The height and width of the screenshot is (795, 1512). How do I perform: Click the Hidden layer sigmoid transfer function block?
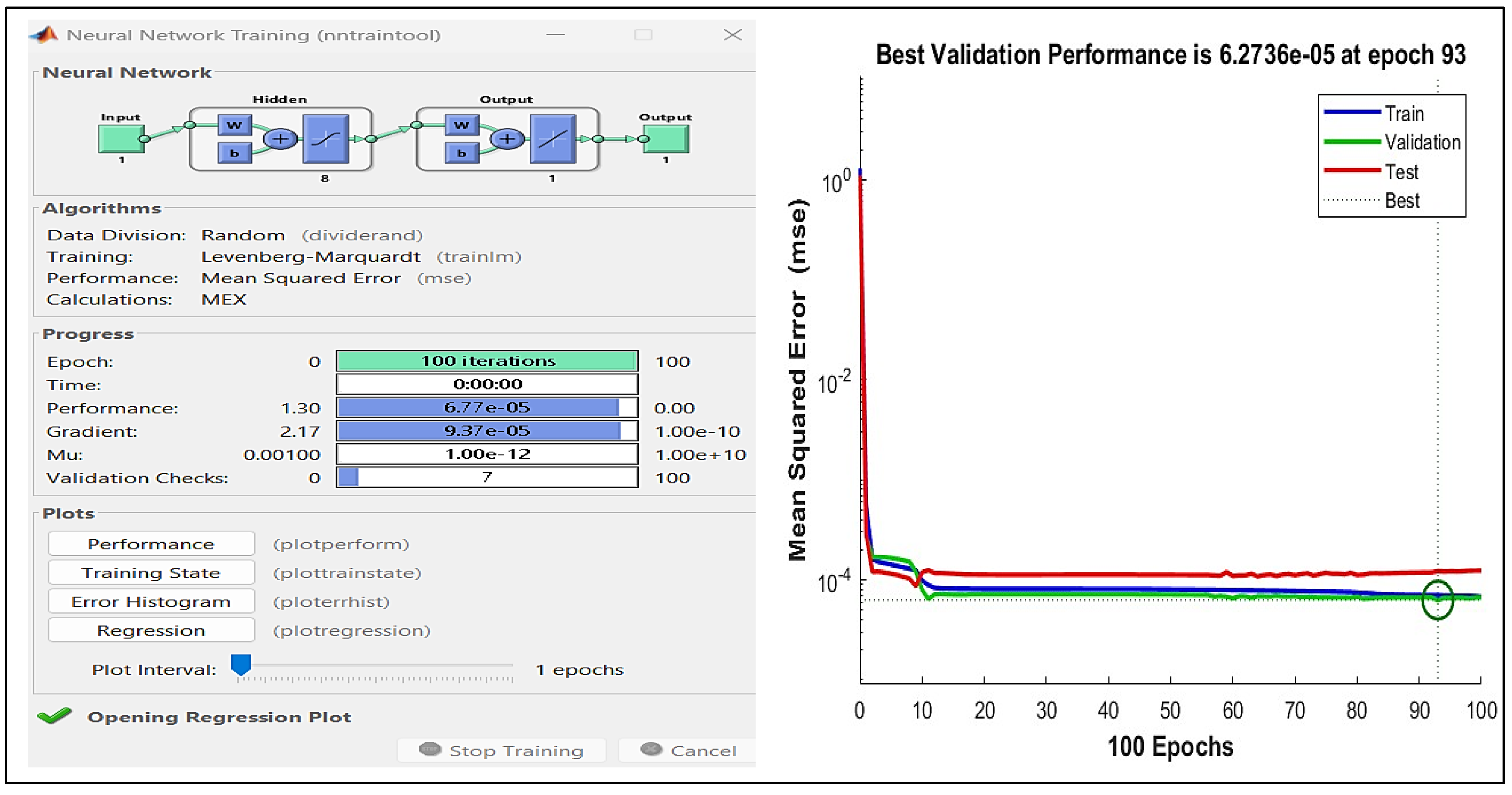tap(326, 139)
